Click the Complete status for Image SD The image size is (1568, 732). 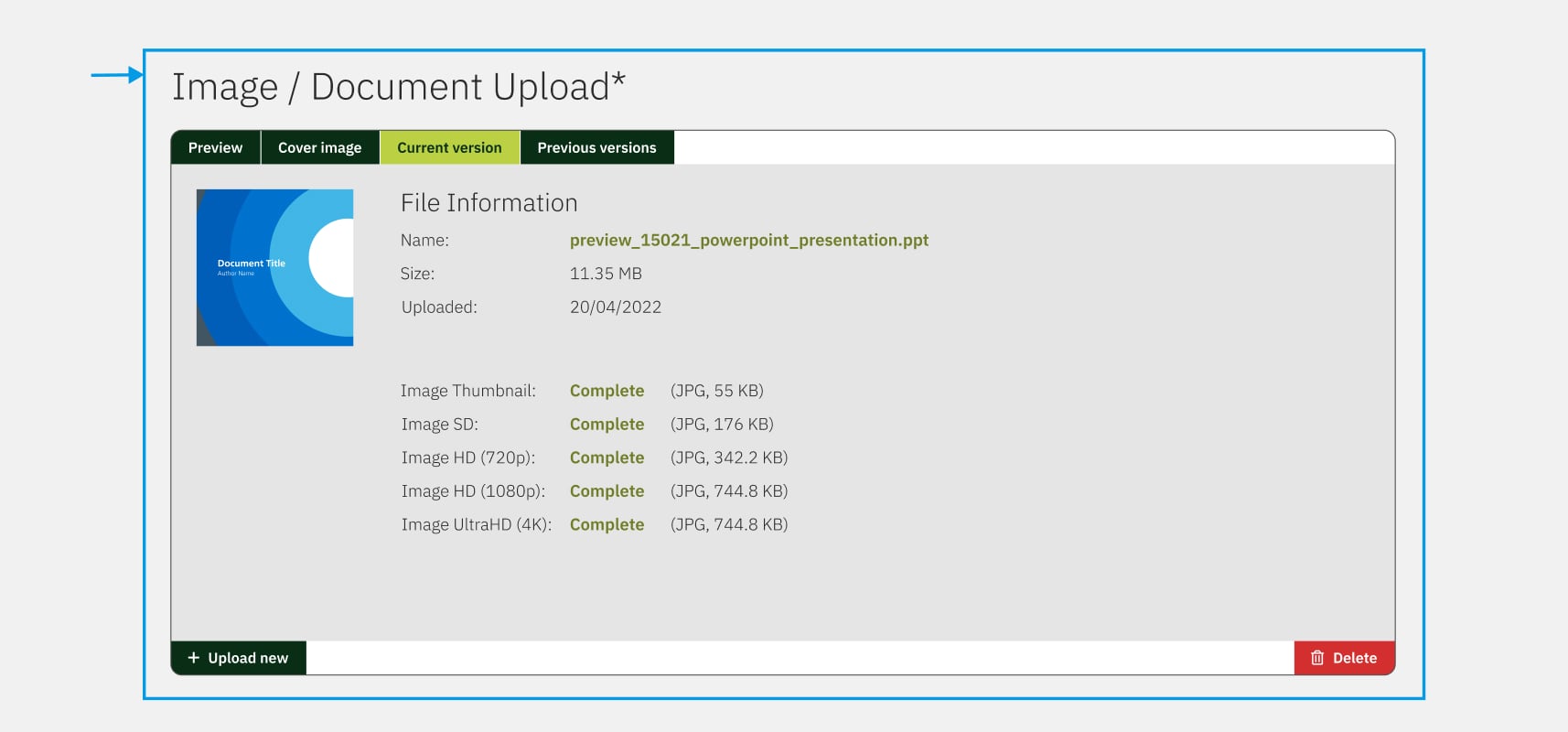pos(607,425)
